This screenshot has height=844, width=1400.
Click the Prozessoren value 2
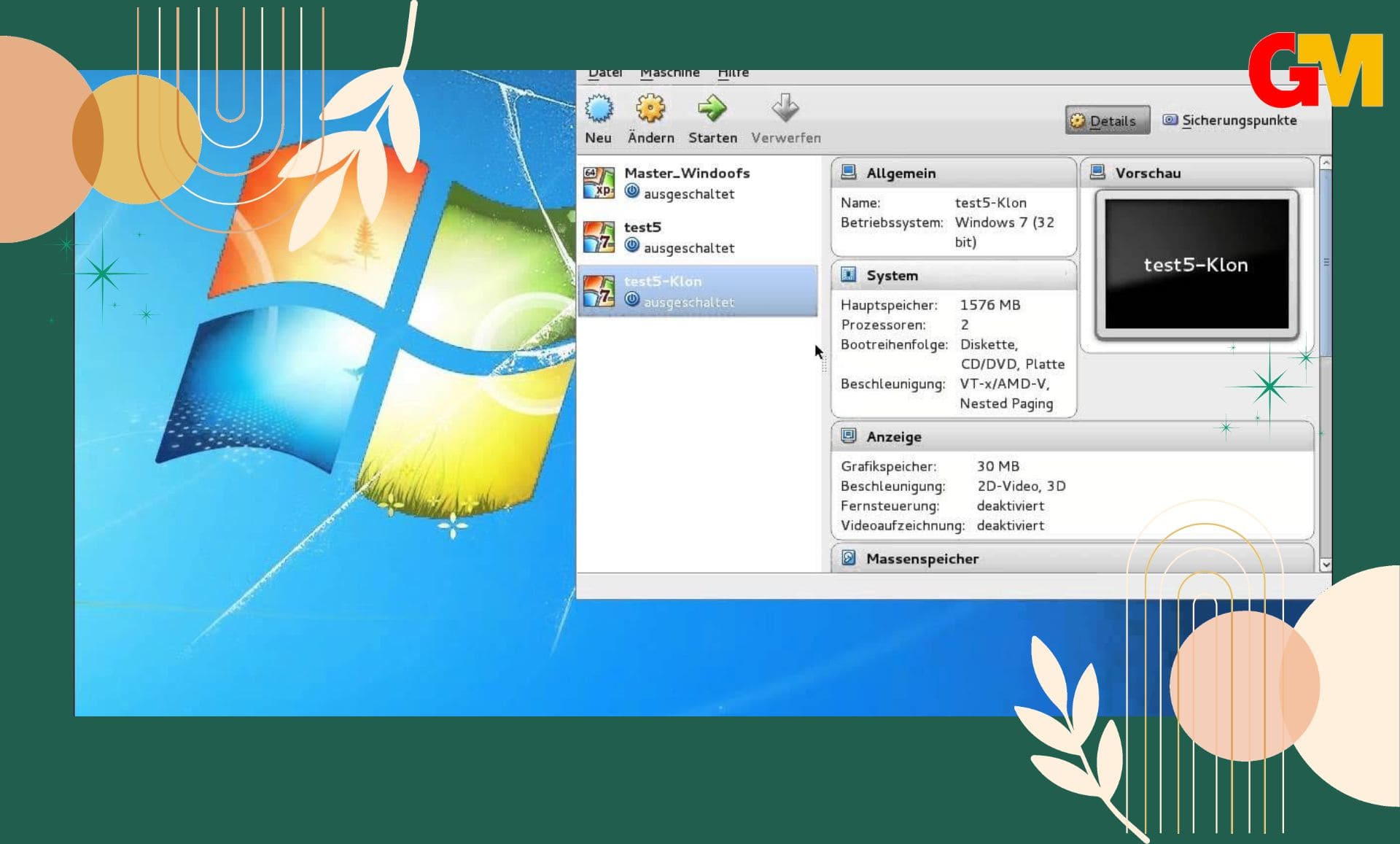[x=964, y=325]
